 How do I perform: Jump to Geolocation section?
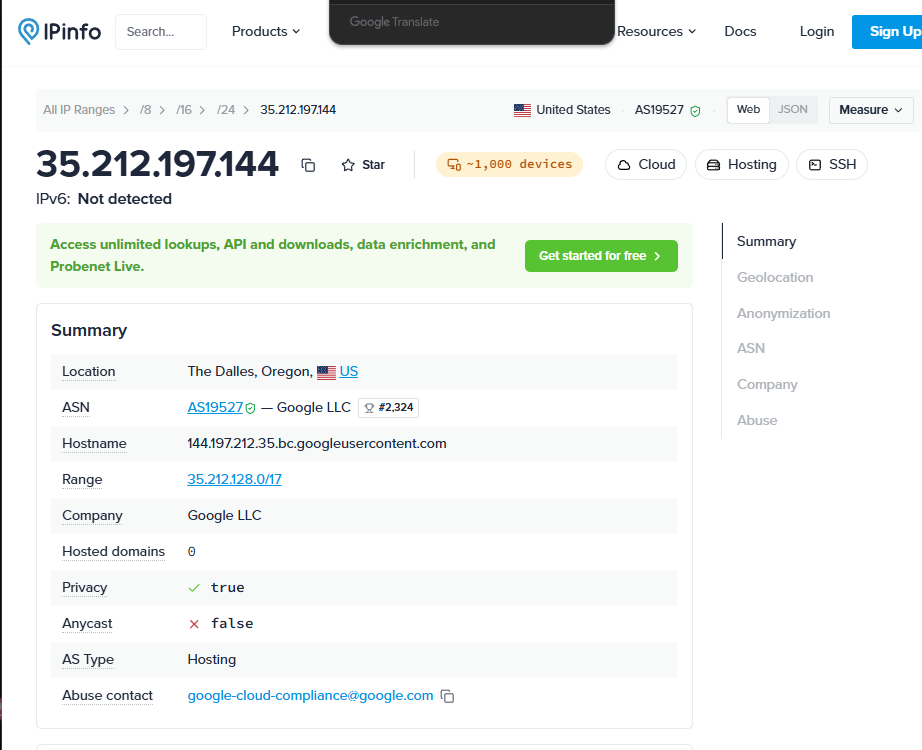click(x=775, y=278)
